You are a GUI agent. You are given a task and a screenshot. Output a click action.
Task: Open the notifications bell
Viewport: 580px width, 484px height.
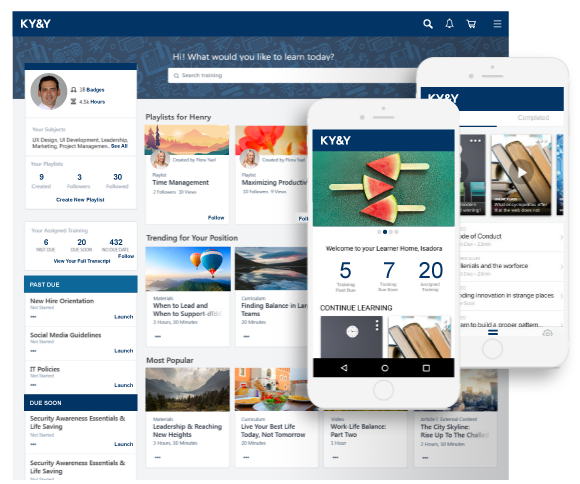449,24
